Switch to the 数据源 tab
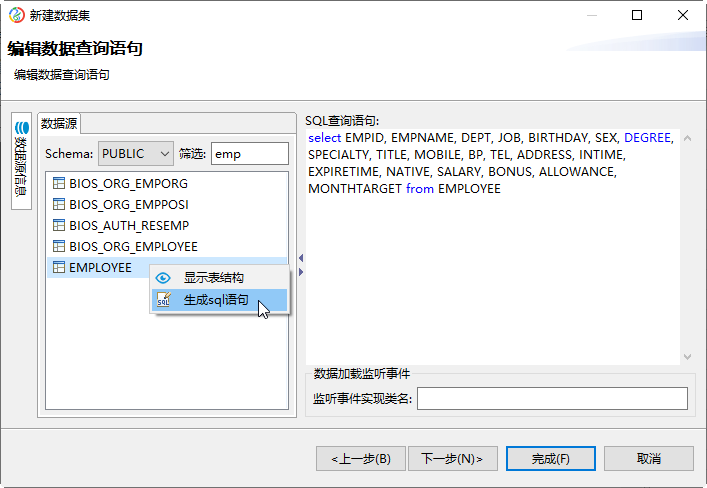 coord(59,123)
